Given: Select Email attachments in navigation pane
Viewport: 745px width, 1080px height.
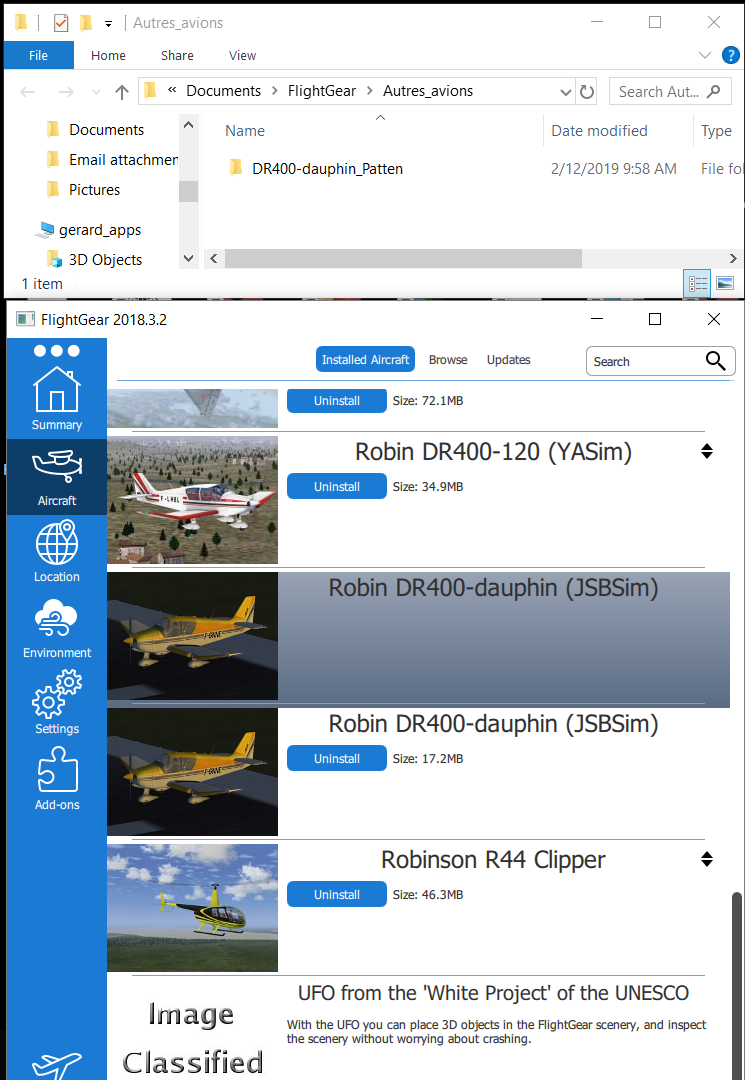Looking at the screenshot, I should pyautogui.click(x=123, y=160).
